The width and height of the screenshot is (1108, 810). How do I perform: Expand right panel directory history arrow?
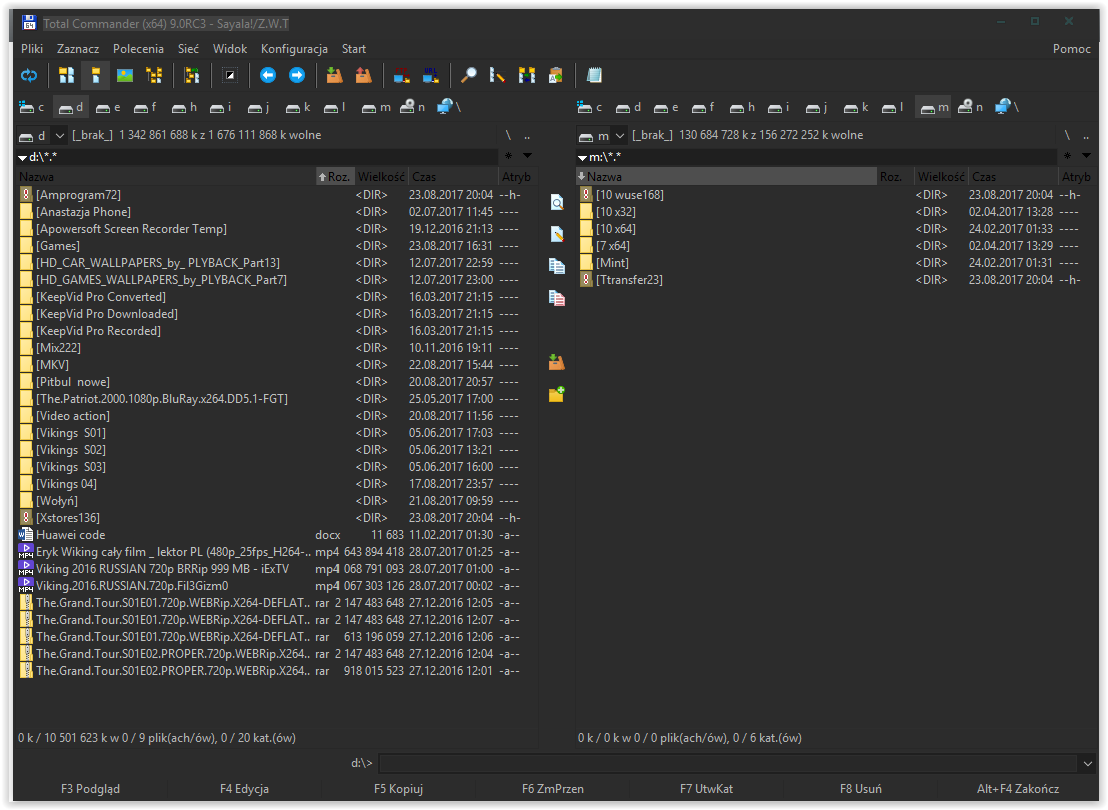pos(1087,155)
